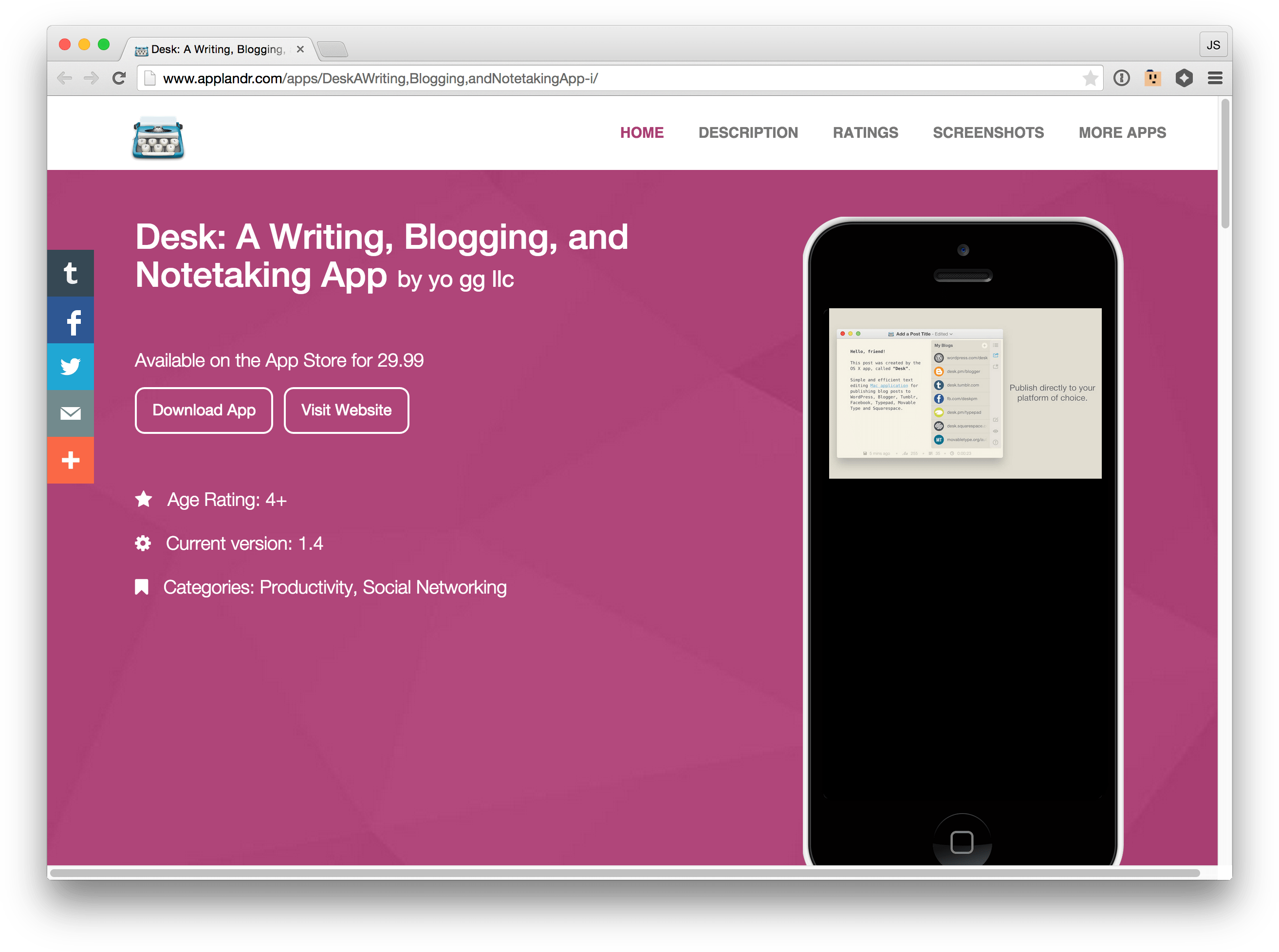Click the 'Desk: A Writing, Blogging, and Notetaking App' heading

point(381,256)
